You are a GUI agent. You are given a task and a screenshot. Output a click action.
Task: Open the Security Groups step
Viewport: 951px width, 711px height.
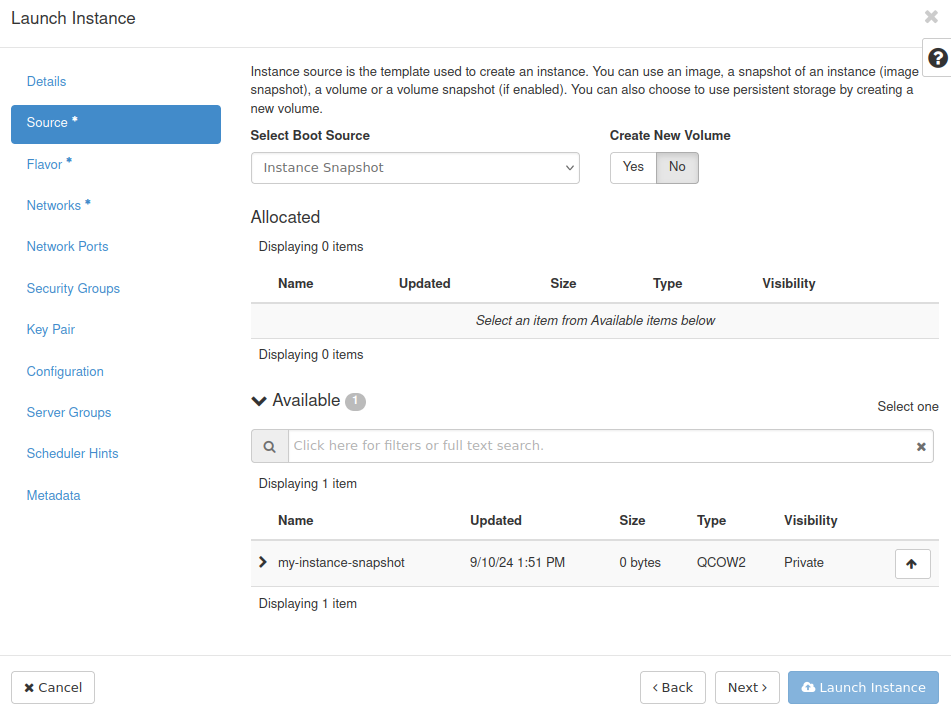[73, 288]
